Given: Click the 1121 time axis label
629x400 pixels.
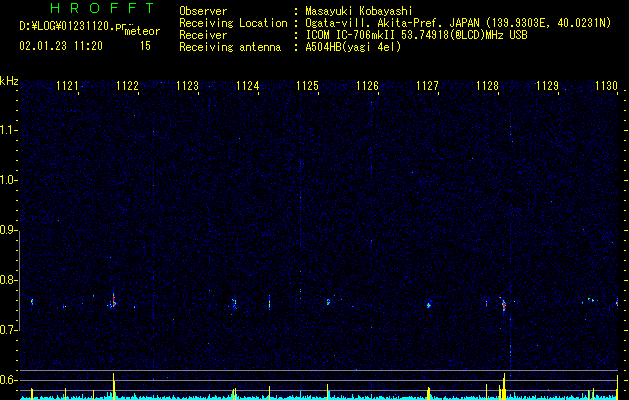Looking at the screenshot, I should [x=67, y=86].
